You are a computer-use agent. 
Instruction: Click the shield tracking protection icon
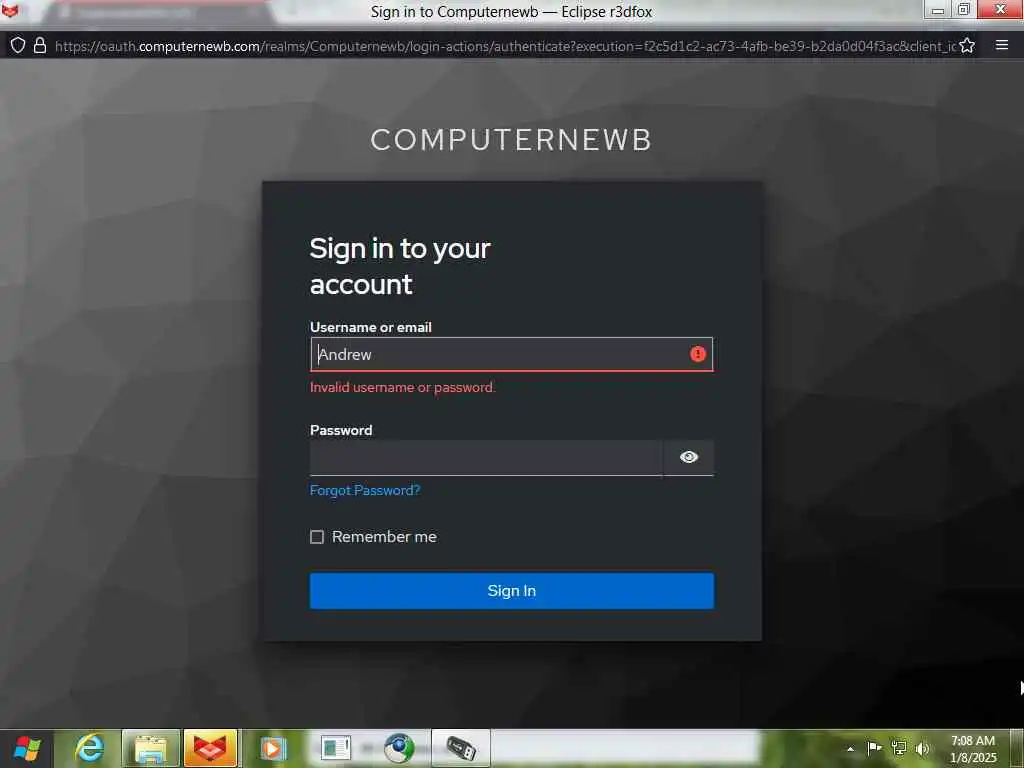[18, 45]
